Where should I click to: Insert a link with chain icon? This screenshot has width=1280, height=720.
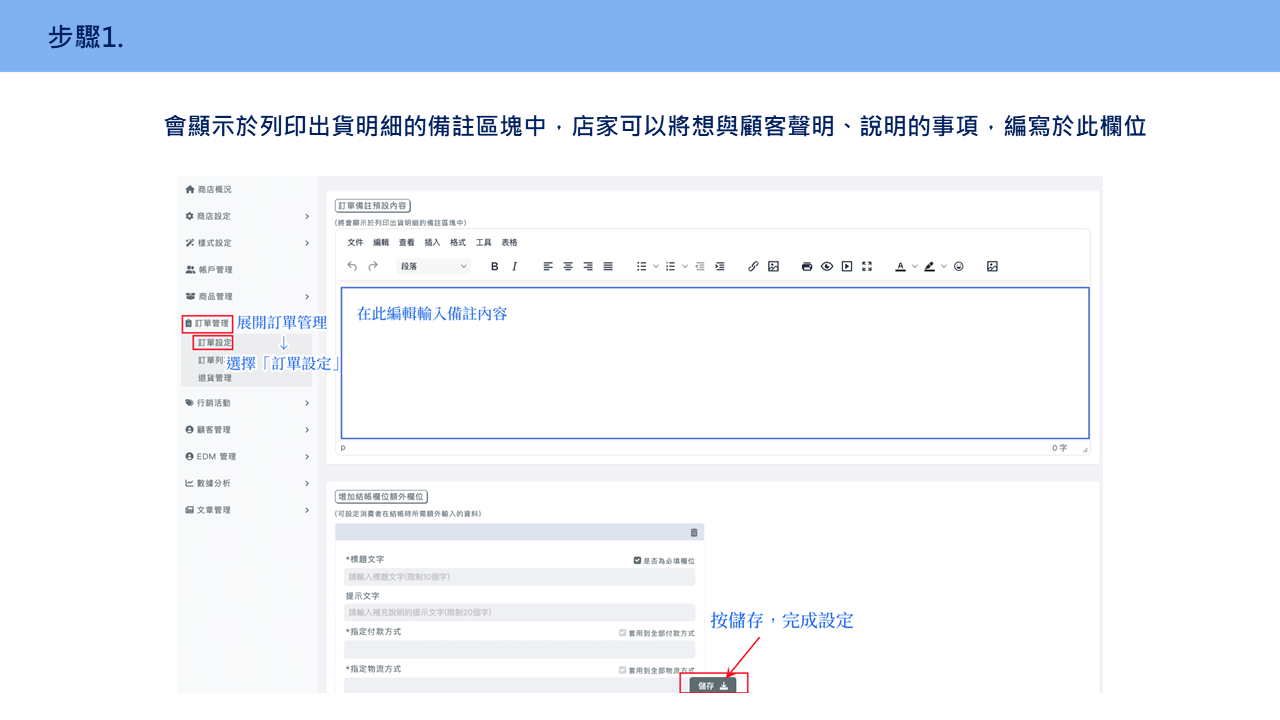tap(754, 266)
